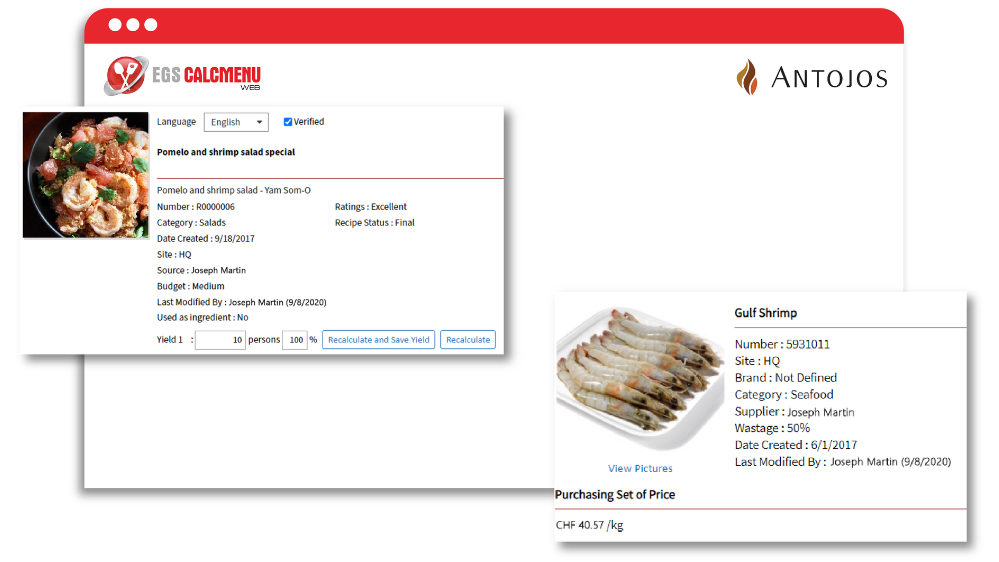The image size is (999, 562).
Task: Click the ANTOJOS brand name text
Action: point(830,78)
